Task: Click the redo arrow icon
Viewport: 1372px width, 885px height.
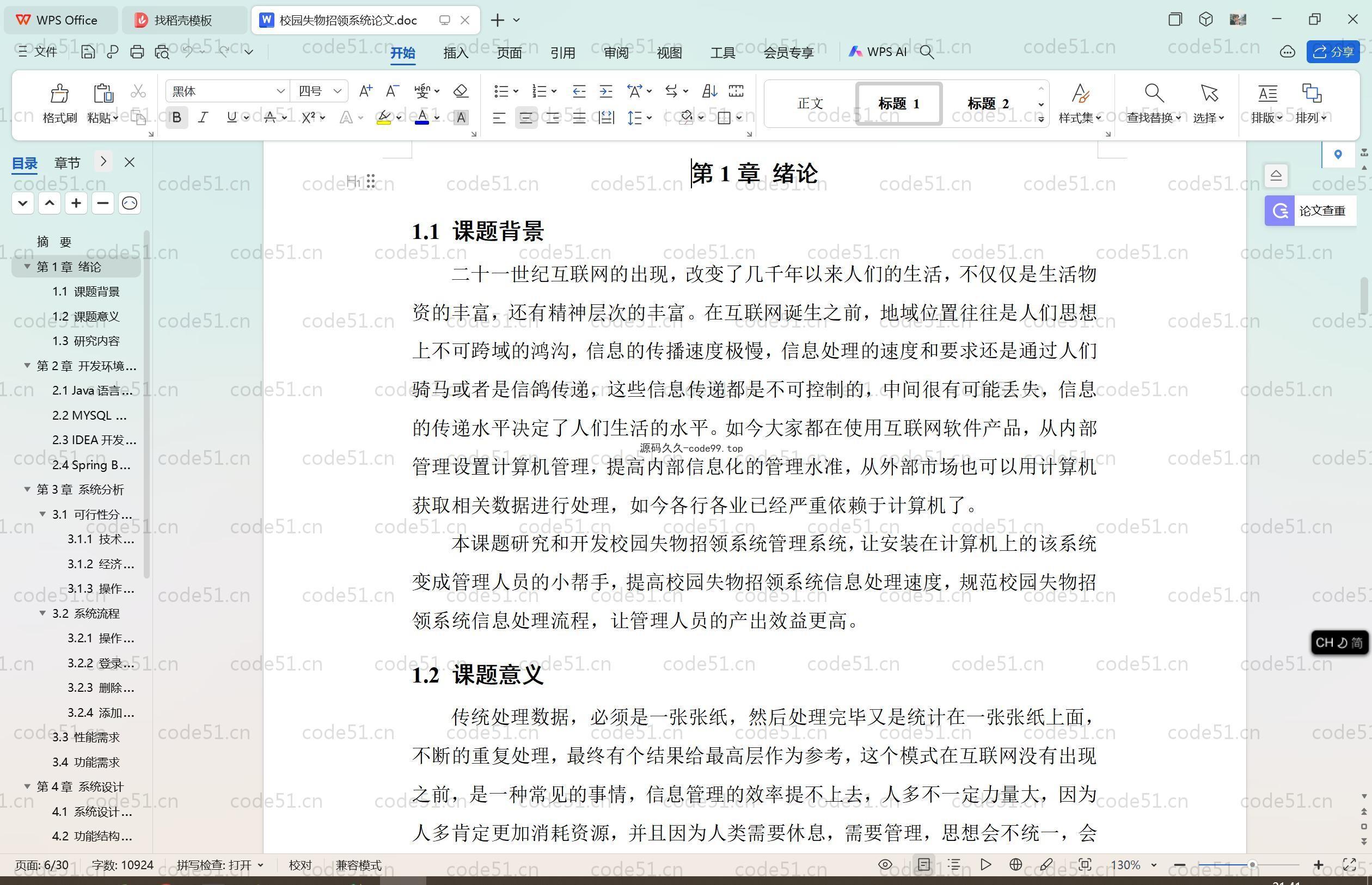Action: click(x=224, y=51)
